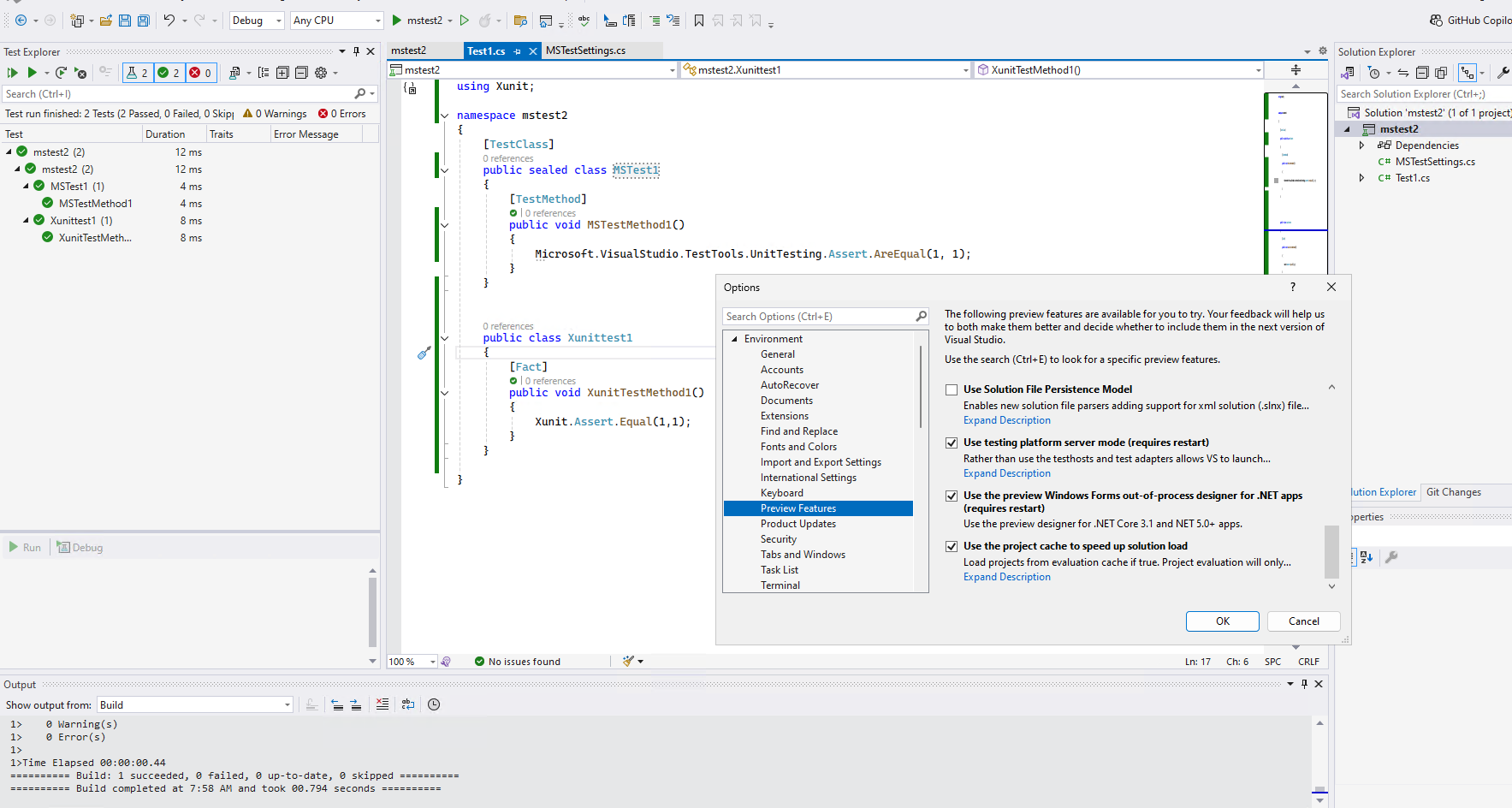Click the Group By icon in Test Explorer

264,73
